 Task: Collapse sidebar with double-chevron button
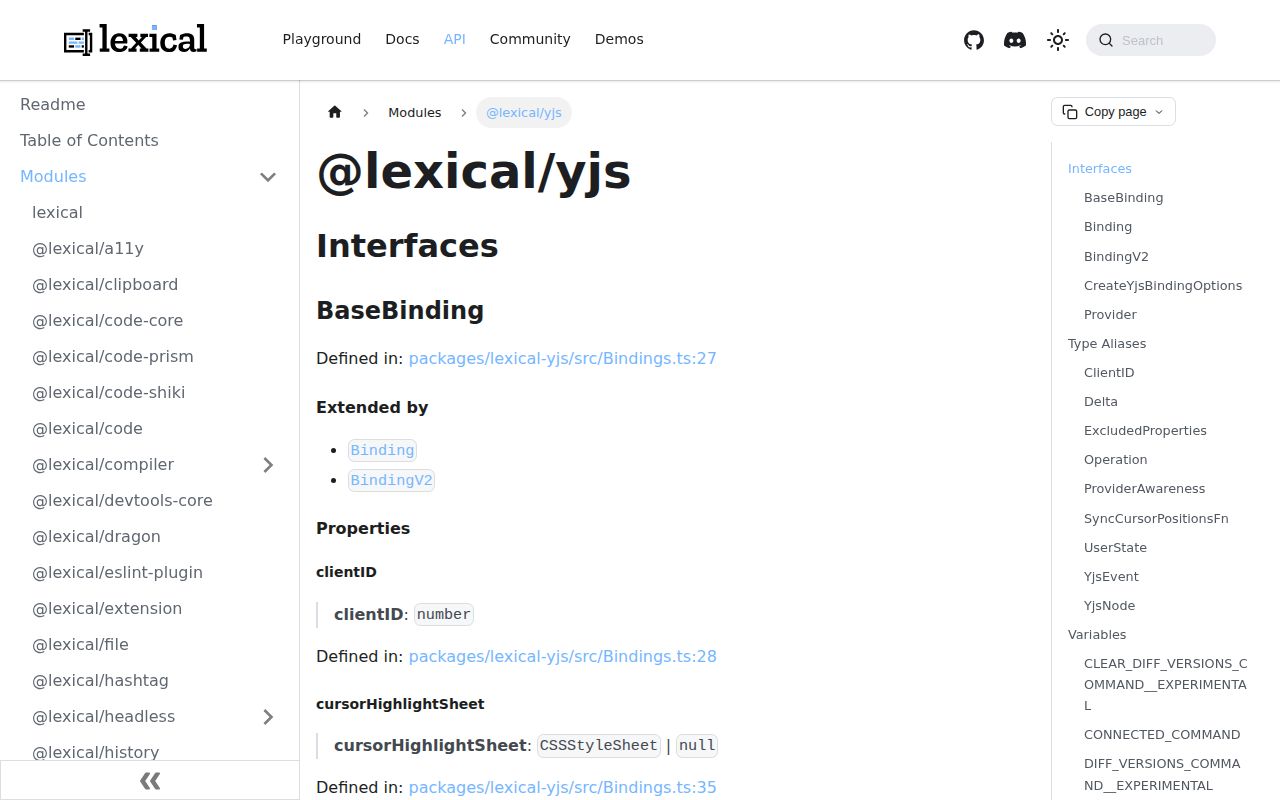point(150,780)
